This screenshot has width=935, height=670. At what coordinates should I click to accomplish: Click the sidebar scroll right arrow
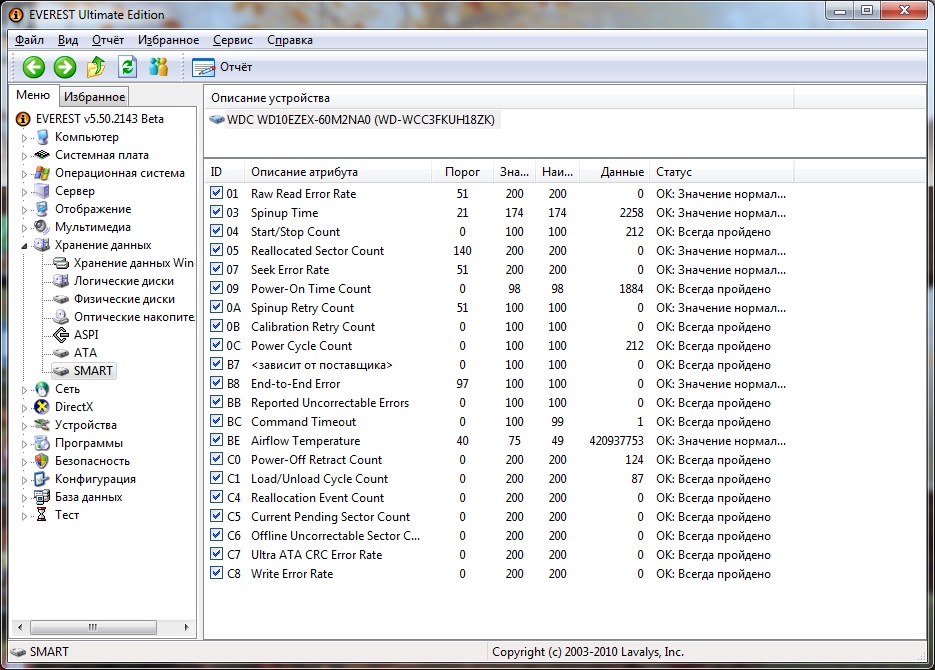187,627
